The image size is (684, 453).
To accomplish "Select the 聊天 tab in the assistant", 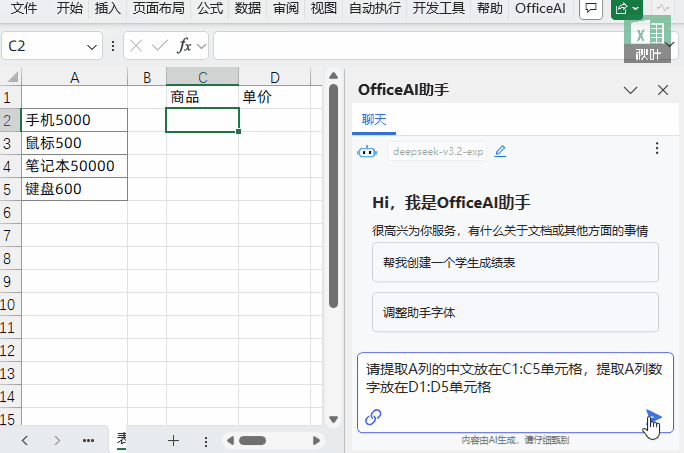I will [x=374, y=119].
